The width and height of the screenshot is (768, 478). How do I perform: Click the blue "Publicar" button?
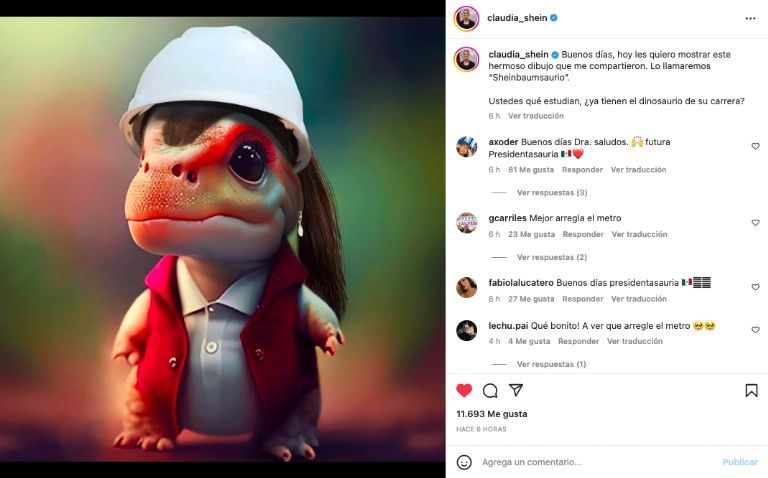point(740,462)
